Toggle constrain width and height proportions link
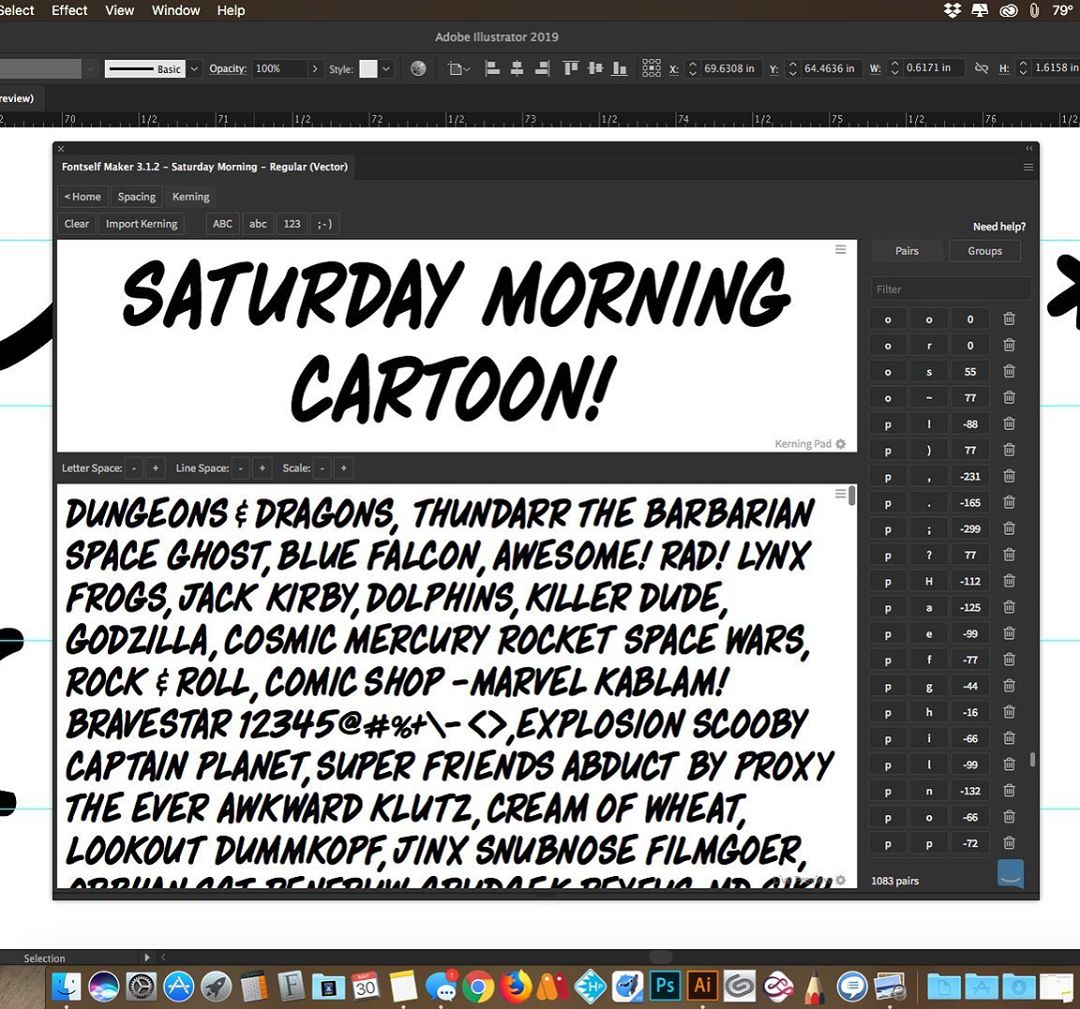This screenshot has height=1009, width=1080. (982, 67)
